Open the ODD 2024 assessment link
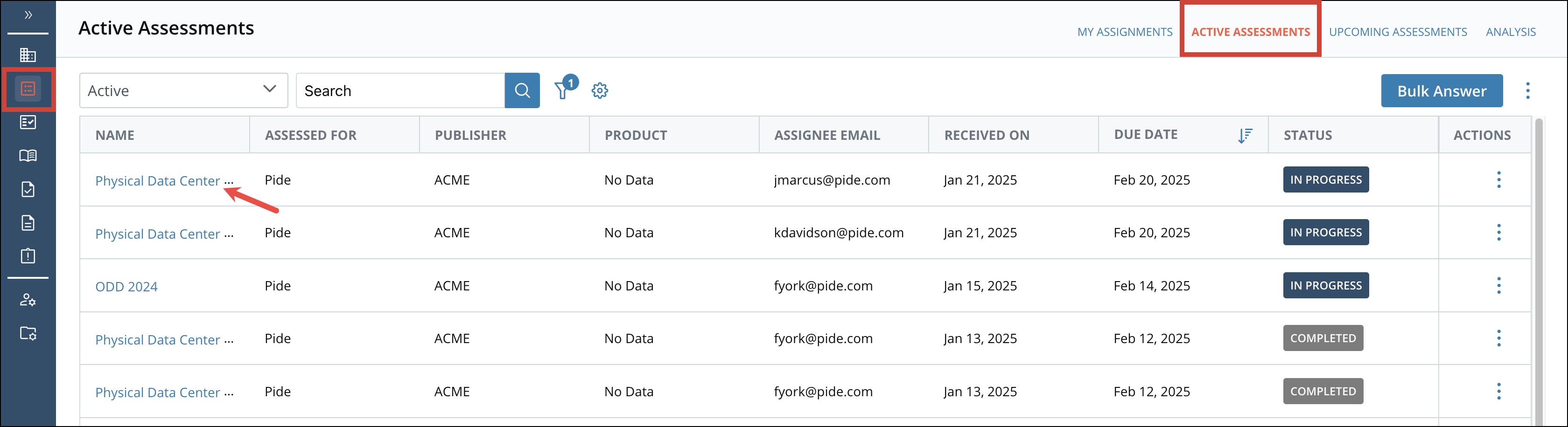The height and width of the screenshot is (427, 1568). coord(126,287)
